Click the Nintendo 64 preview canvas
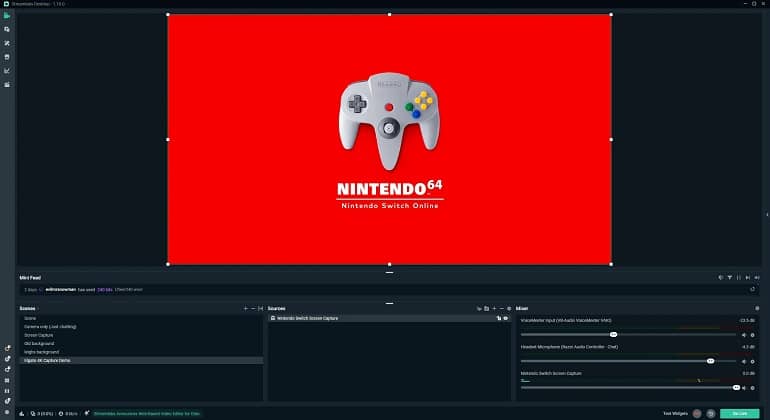This screenshot has width=770, height=420. click(x=389, y=140)
